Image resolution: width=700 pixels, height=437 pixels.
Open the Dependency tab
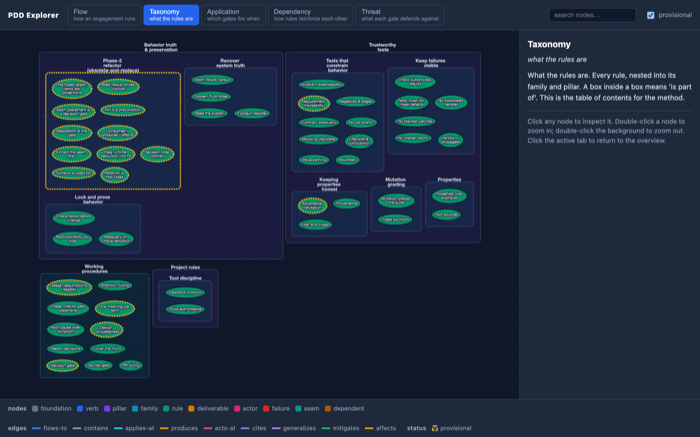pos(310,15)
